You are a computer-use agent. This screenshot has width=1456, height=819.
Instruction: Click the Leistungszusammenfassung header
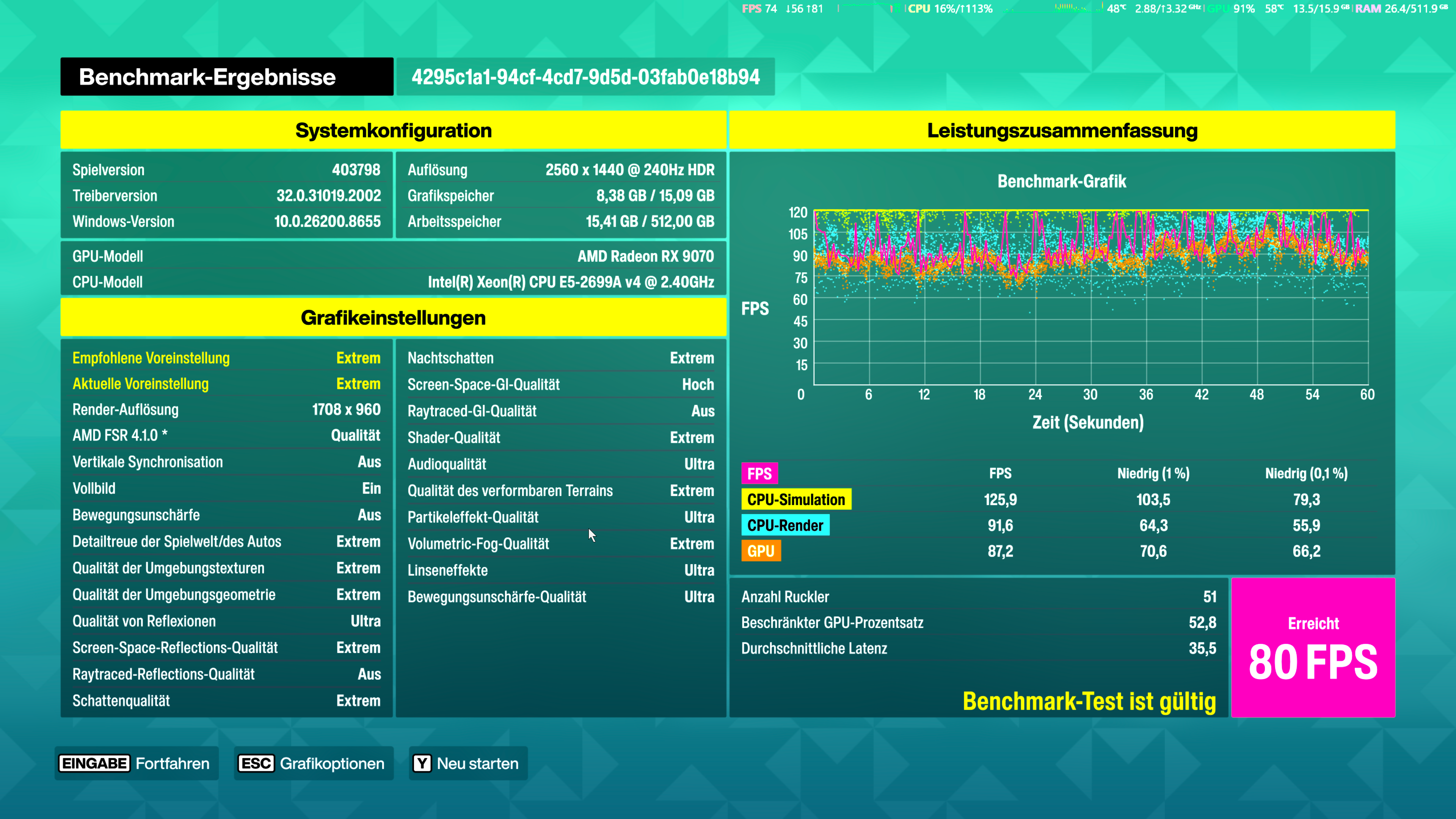coord(1062,130)
